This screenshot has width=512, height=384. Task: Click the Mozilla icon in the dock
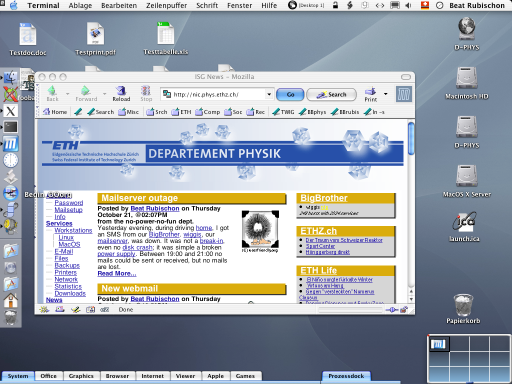tap(11, 144)
